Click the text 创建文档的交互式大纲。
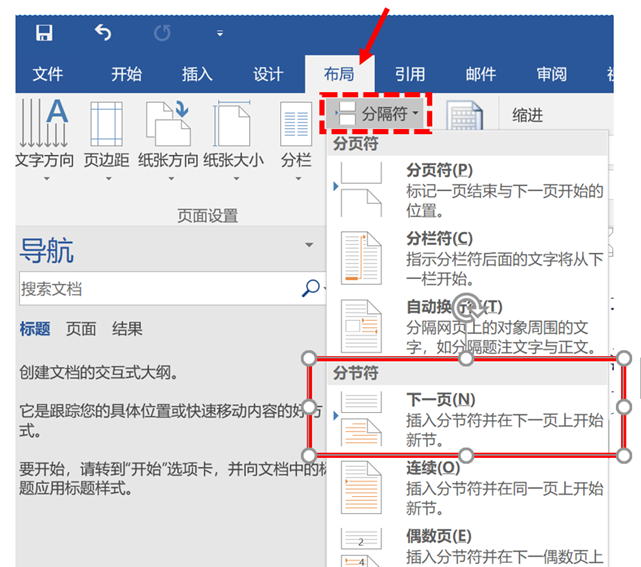The image size is (641, 567). (x=99, y=372)
